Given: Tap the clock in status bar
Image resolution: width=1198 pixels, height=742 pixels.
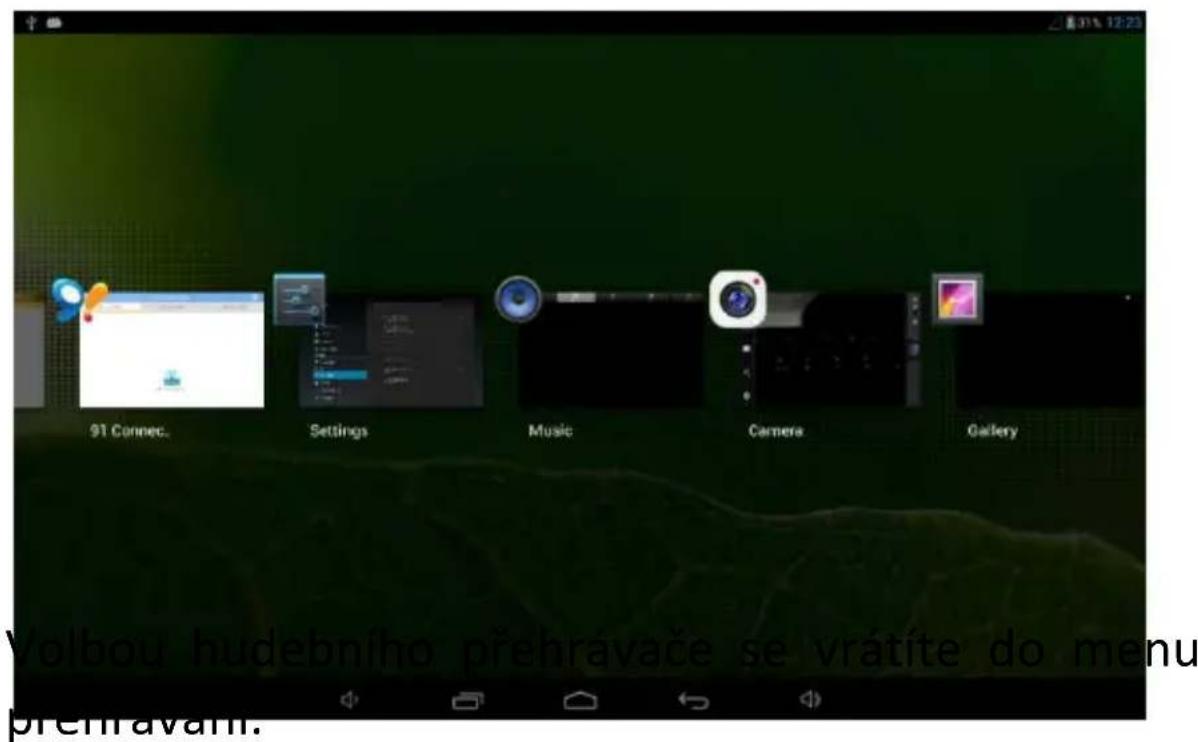Looking at the screenshot, I should [1124, 23].
